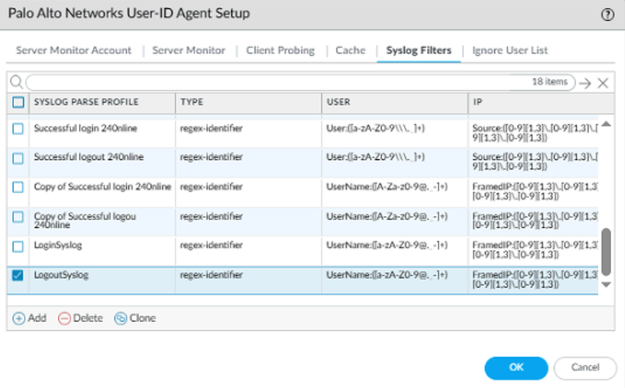Select the LogoutSyslog profile name
Viewport: 625px width, 388px height.
(x=61, y=275)
